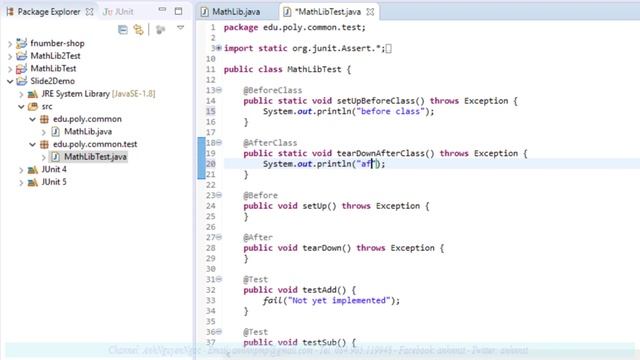This screenshot has height=360, width=640.
Task: Minimize the Package Explorer view
Action: click(x=162, y=10)
